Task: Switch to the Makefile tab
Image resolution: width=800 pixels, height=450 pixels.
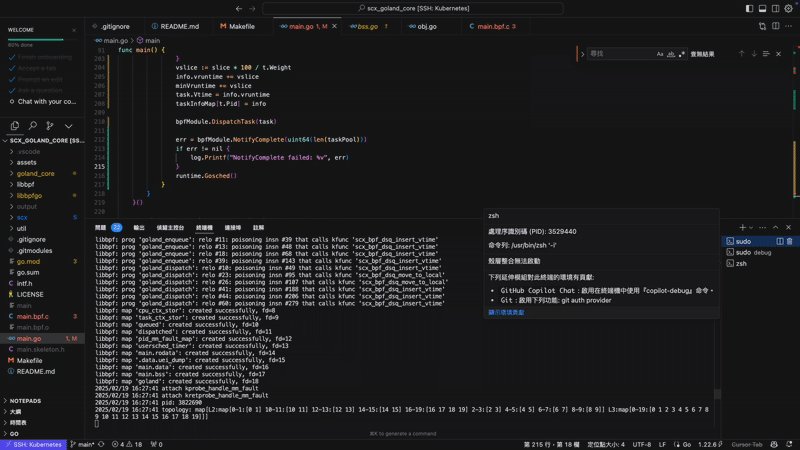Action: [237, 26]
